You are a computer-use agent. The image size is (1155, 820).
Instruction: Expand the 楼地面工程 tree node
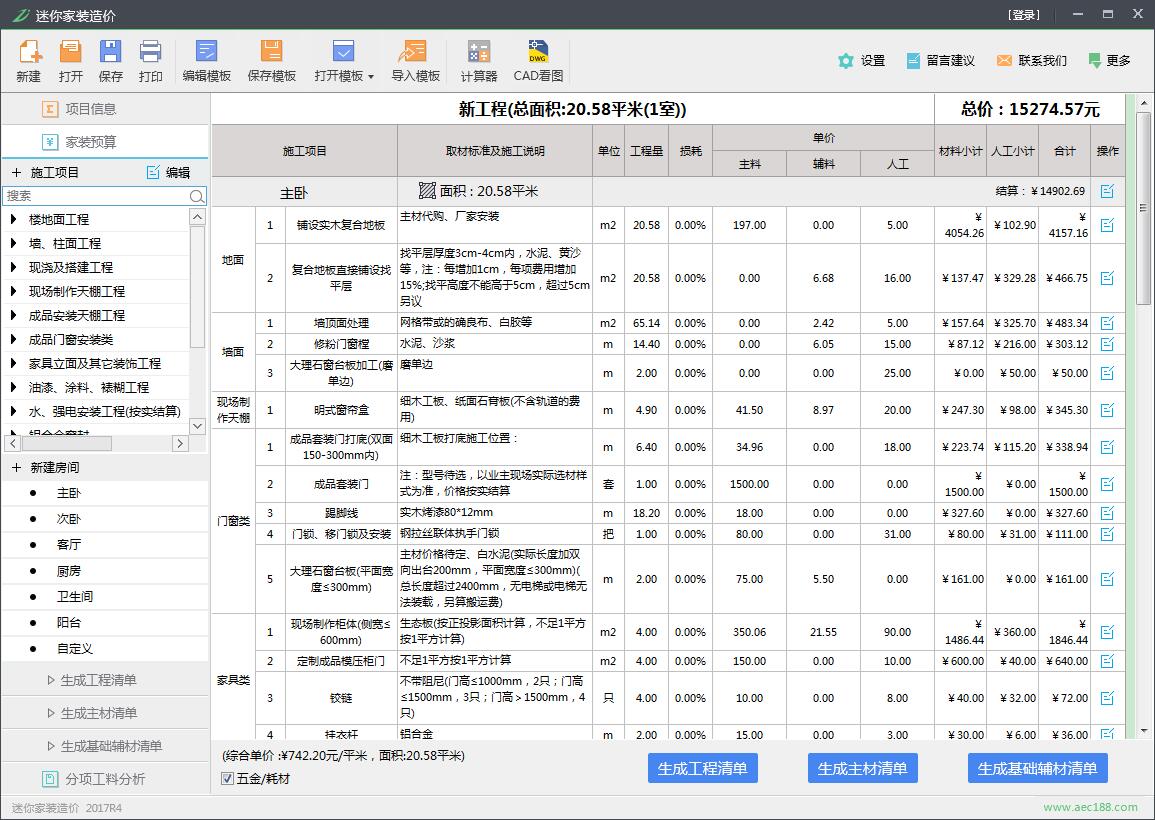14,219
